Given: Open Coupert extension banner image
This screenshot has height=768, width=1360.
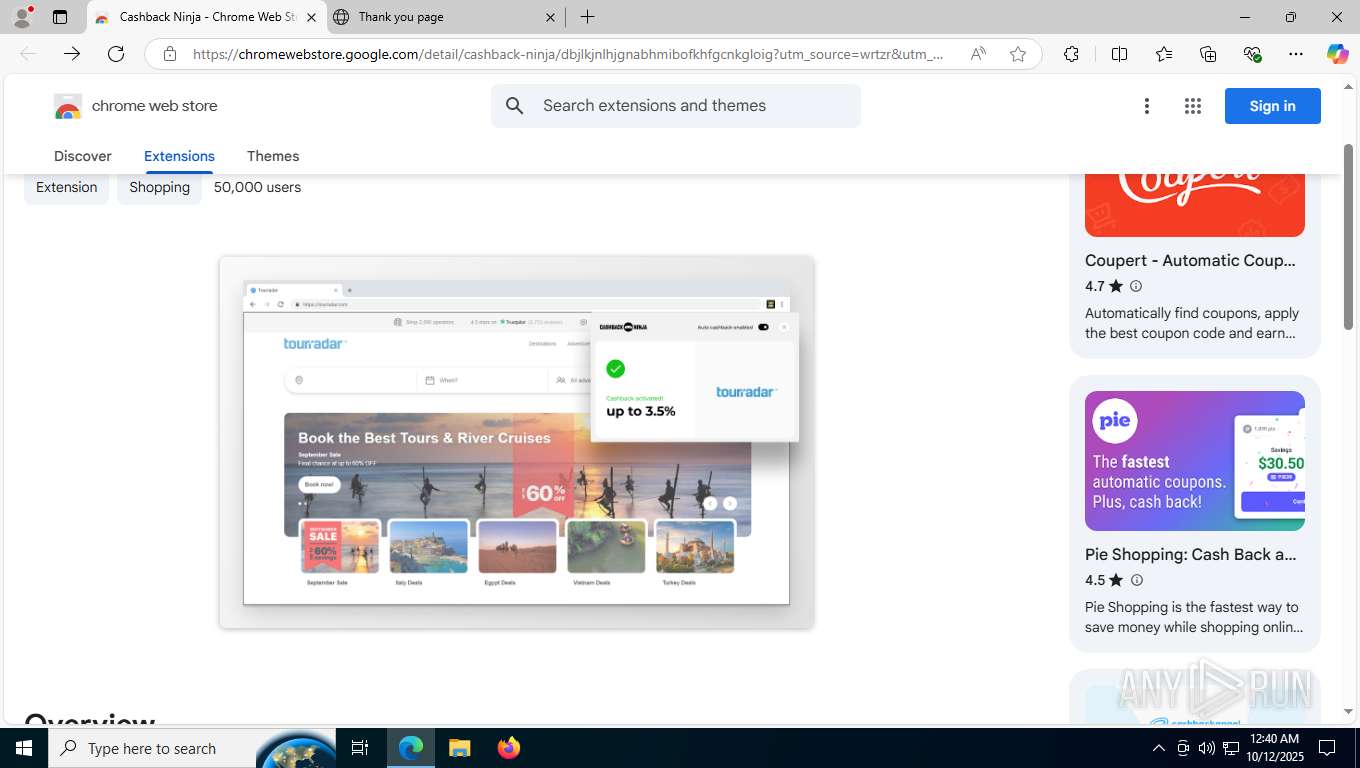Looking at the screenshot, I should (x=1195, y=205).
